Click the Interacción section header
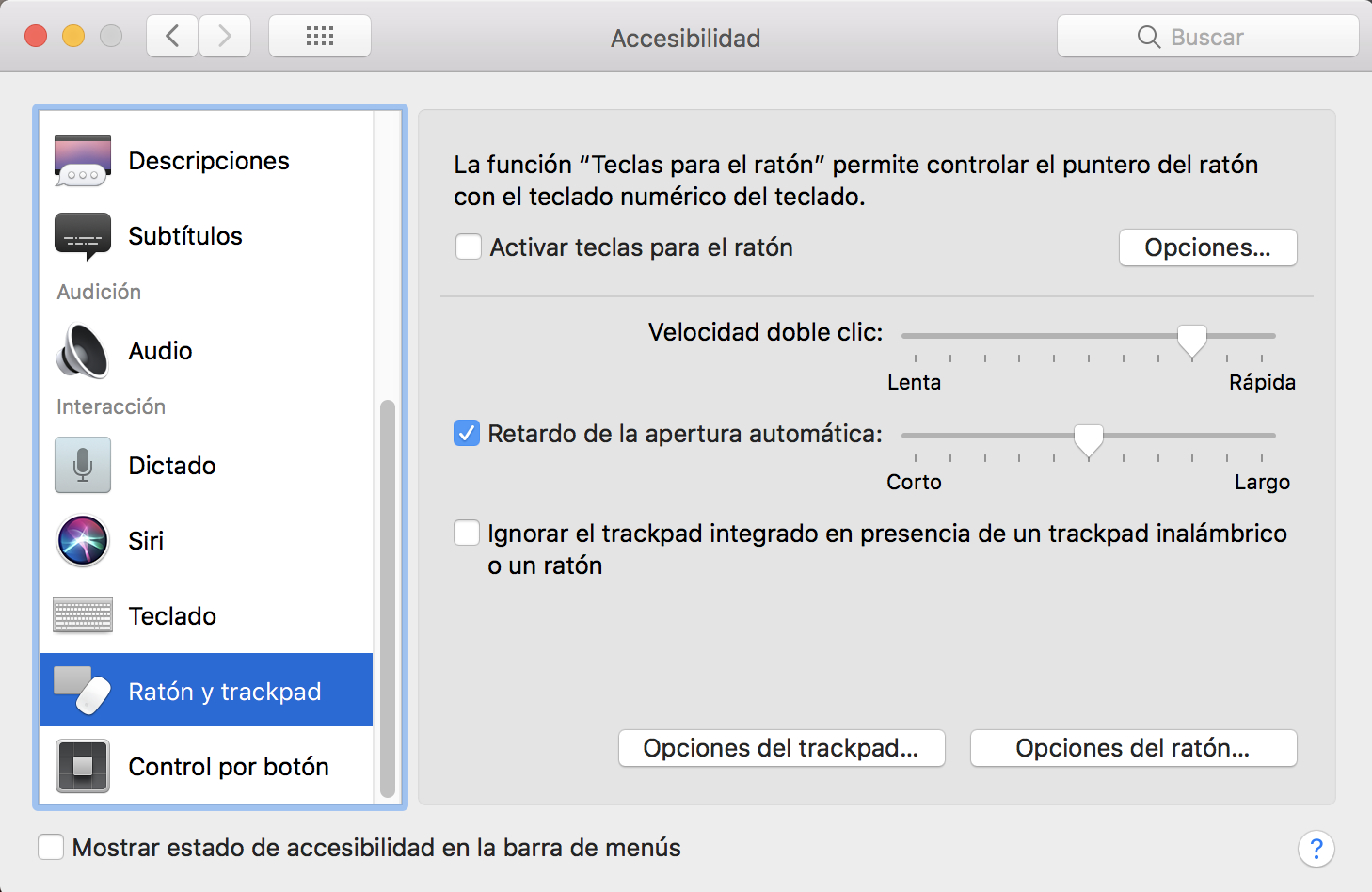The image size is (1372, 892). point(111,406)
